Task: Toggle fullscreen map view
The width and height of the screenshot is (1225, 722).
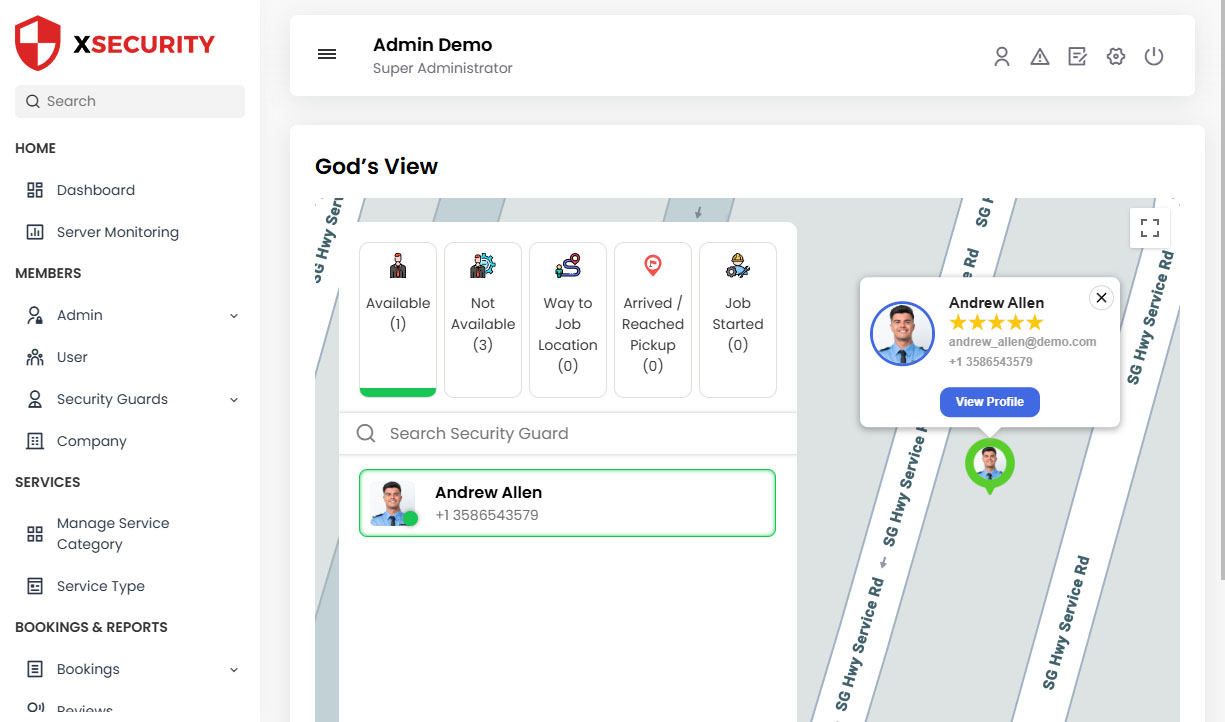Action: (x=1150, y=228)
